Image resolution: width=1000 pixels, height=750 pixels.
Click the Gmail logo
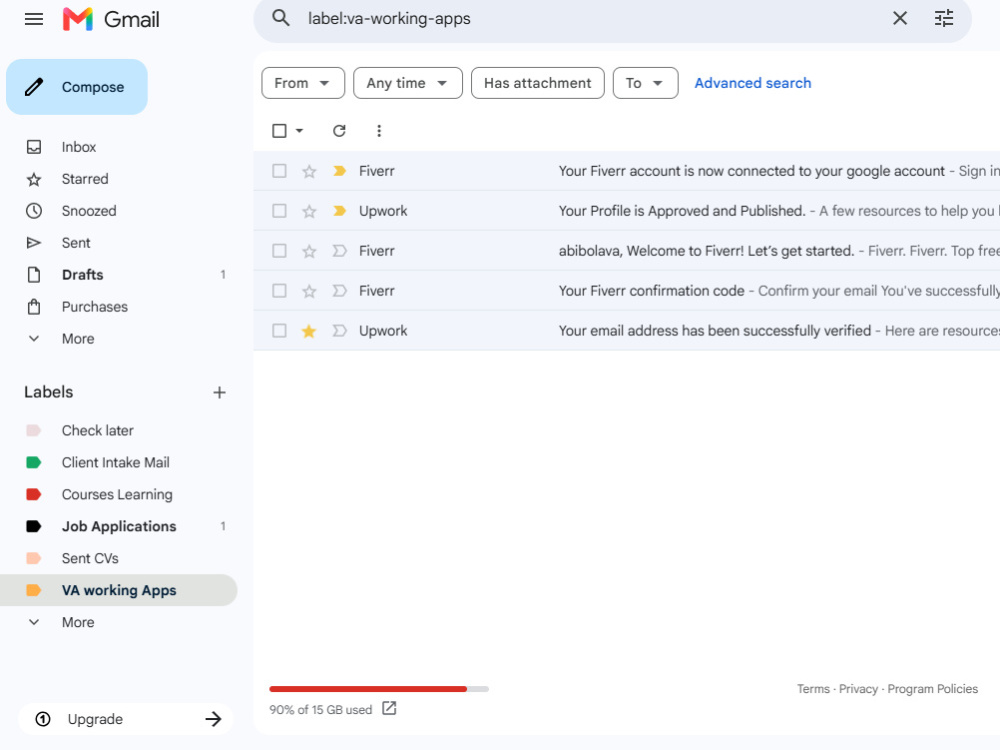tap(111, 19)
